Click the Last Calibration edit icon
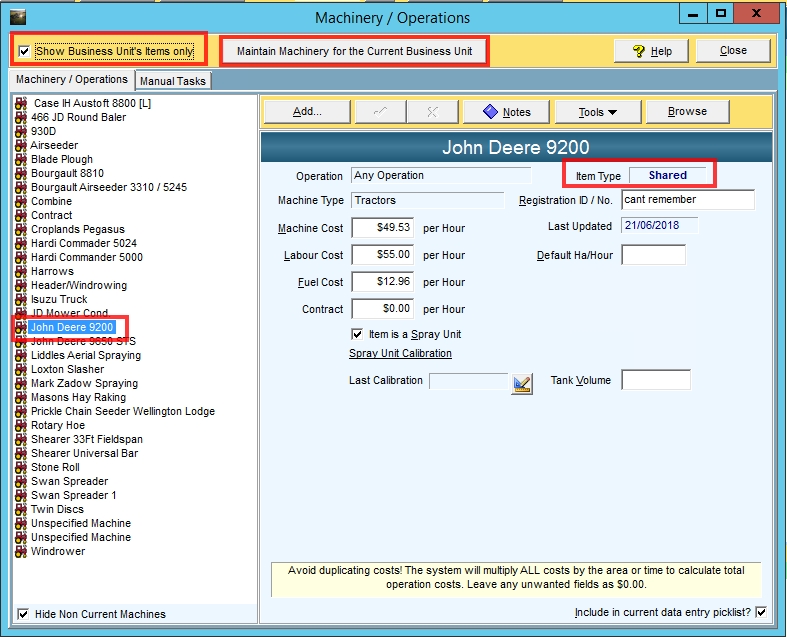787x637 pixels. [x=521, y=383]
